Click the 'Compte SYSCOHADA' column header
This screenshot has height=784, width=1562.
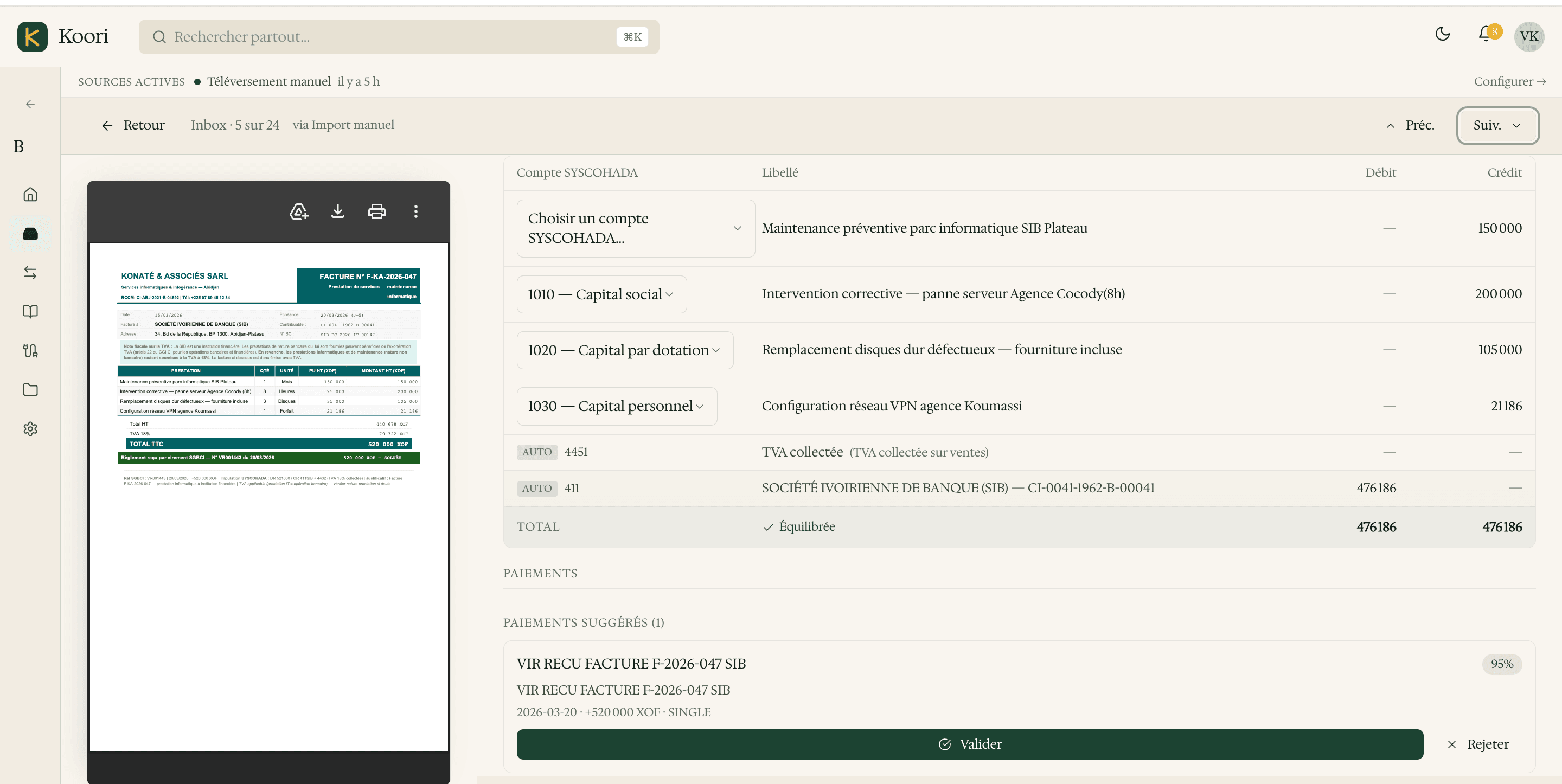coord(577,172)
